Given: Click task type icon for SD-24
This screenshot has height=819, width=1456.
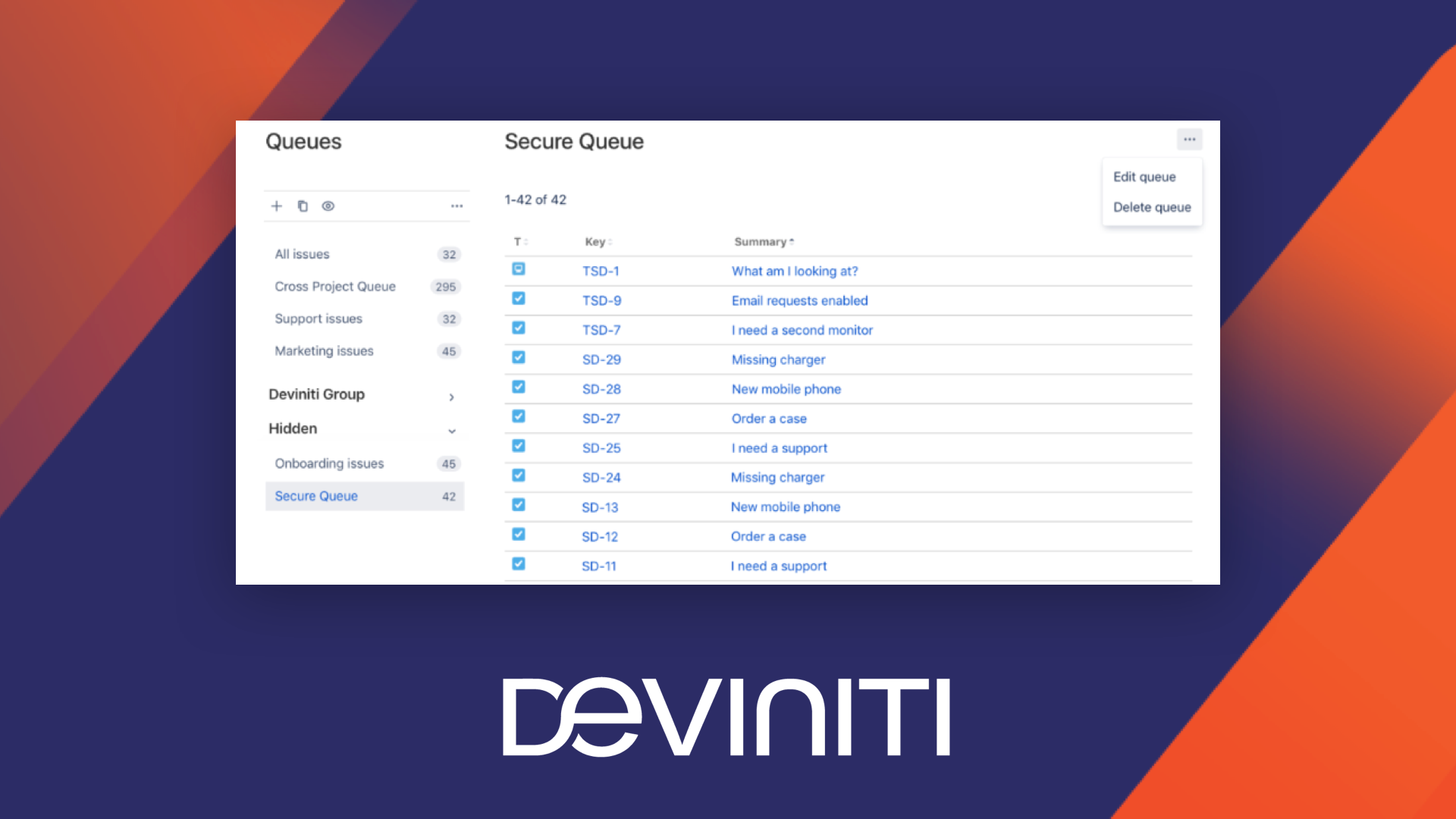Looking at the screenshot, I should (519, 475).
